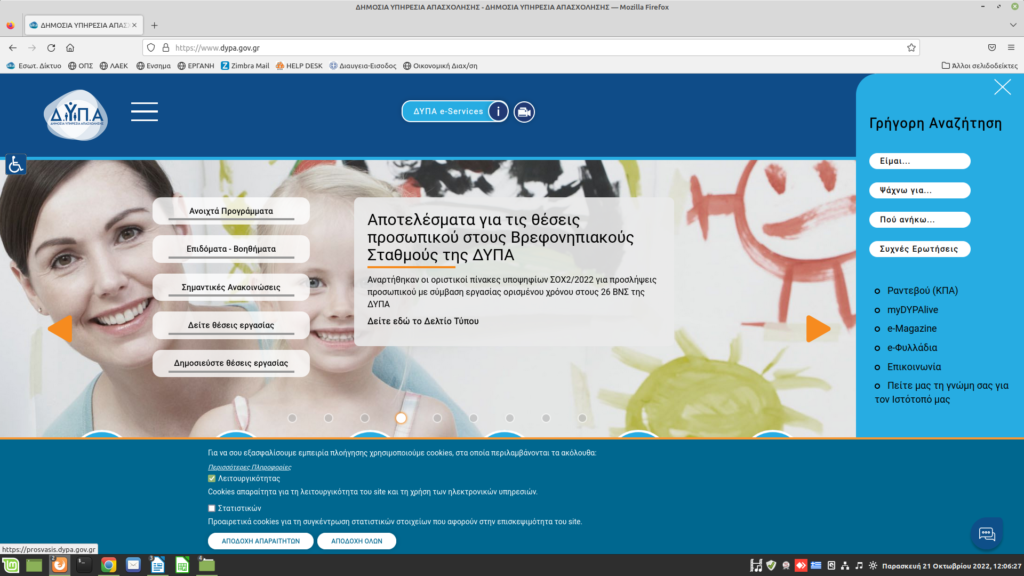Switch to LibreOffice Calc in taskbar
This screenshot has width=1024, height=576.
point(182,565)
